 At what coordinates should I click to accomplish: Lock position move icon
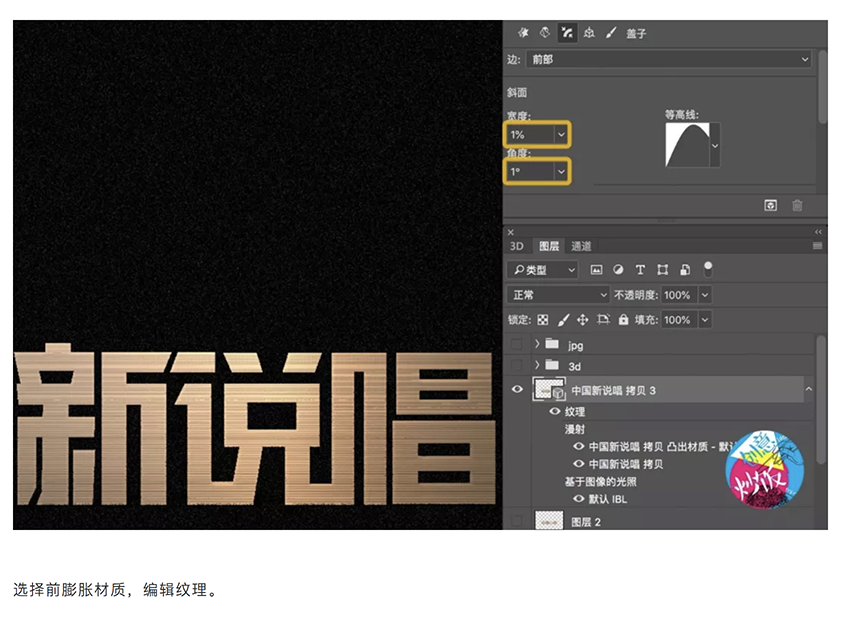[582, 320]
